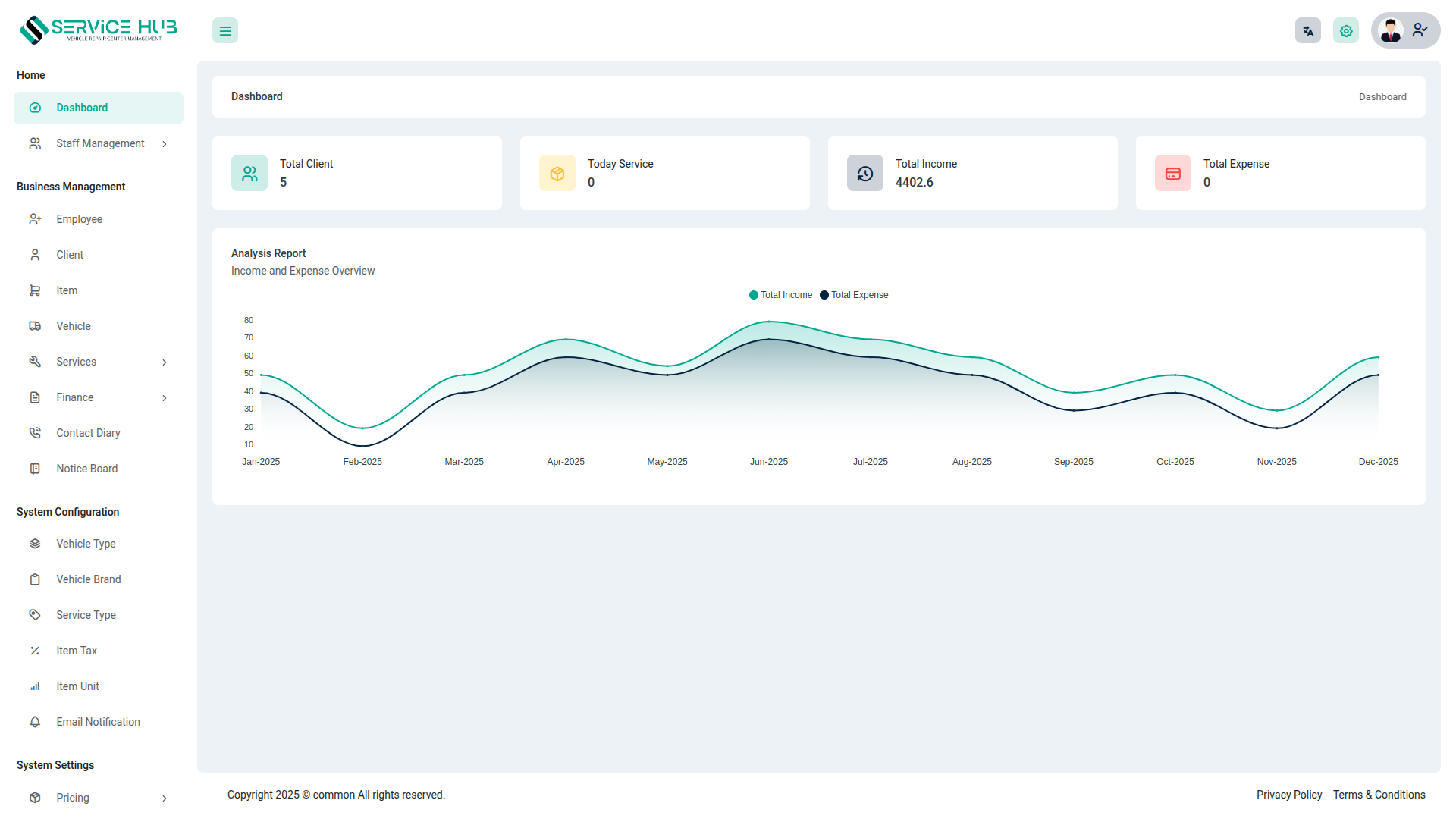Screen dimensions: 1456x819
Task: Open Contact Diary phone icon
Action: (35, 433)
